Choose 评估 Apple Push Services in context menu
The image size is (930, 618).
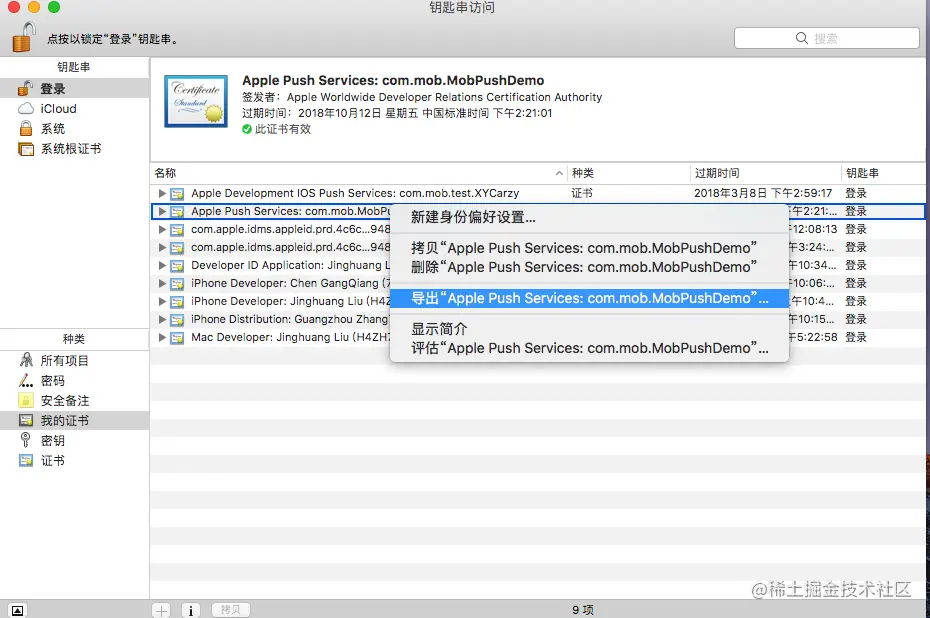point(590,348)
